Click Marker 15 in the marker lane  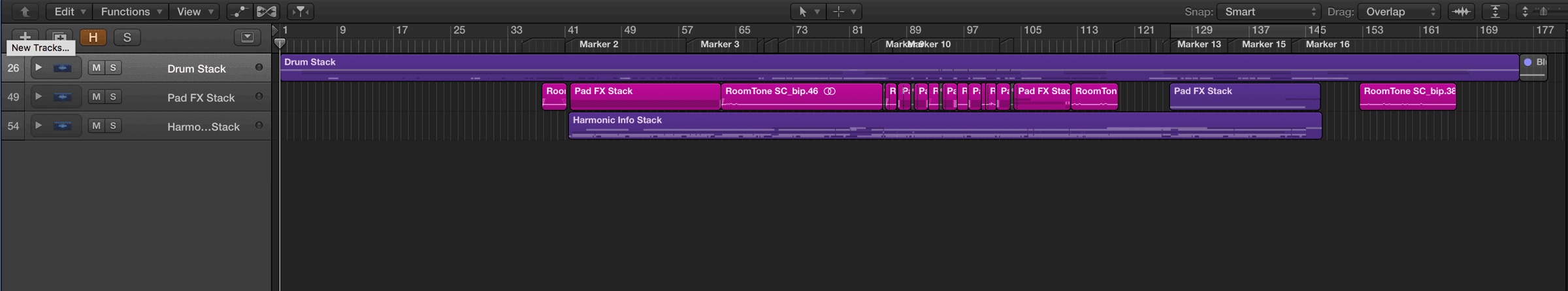1264,44
